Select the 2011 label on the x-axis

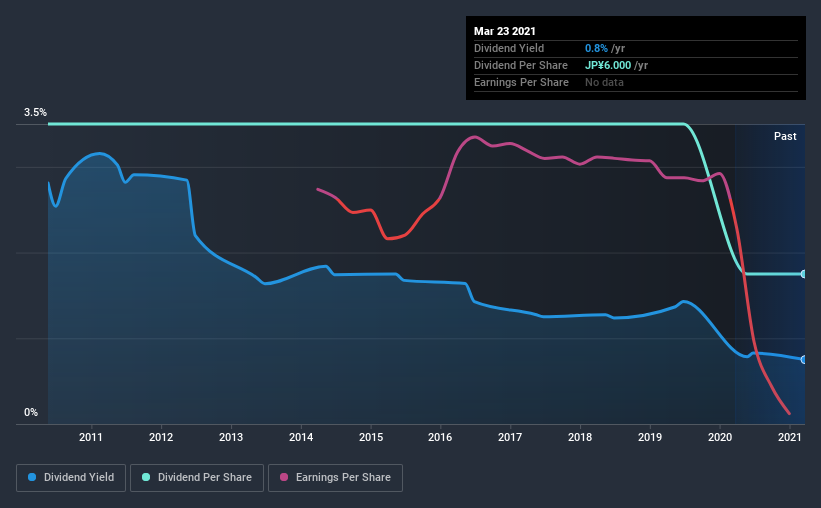click(x=91, y=437)
